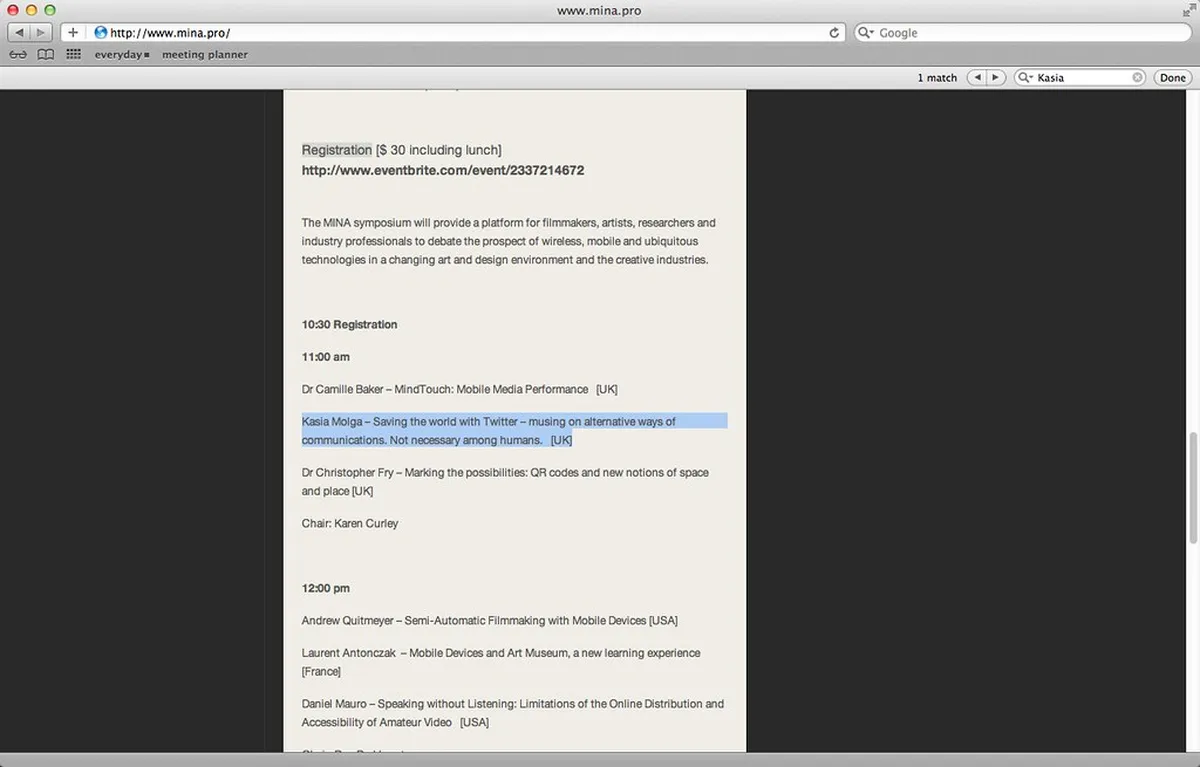Click the Done button in find bar

pos(1173,78)
